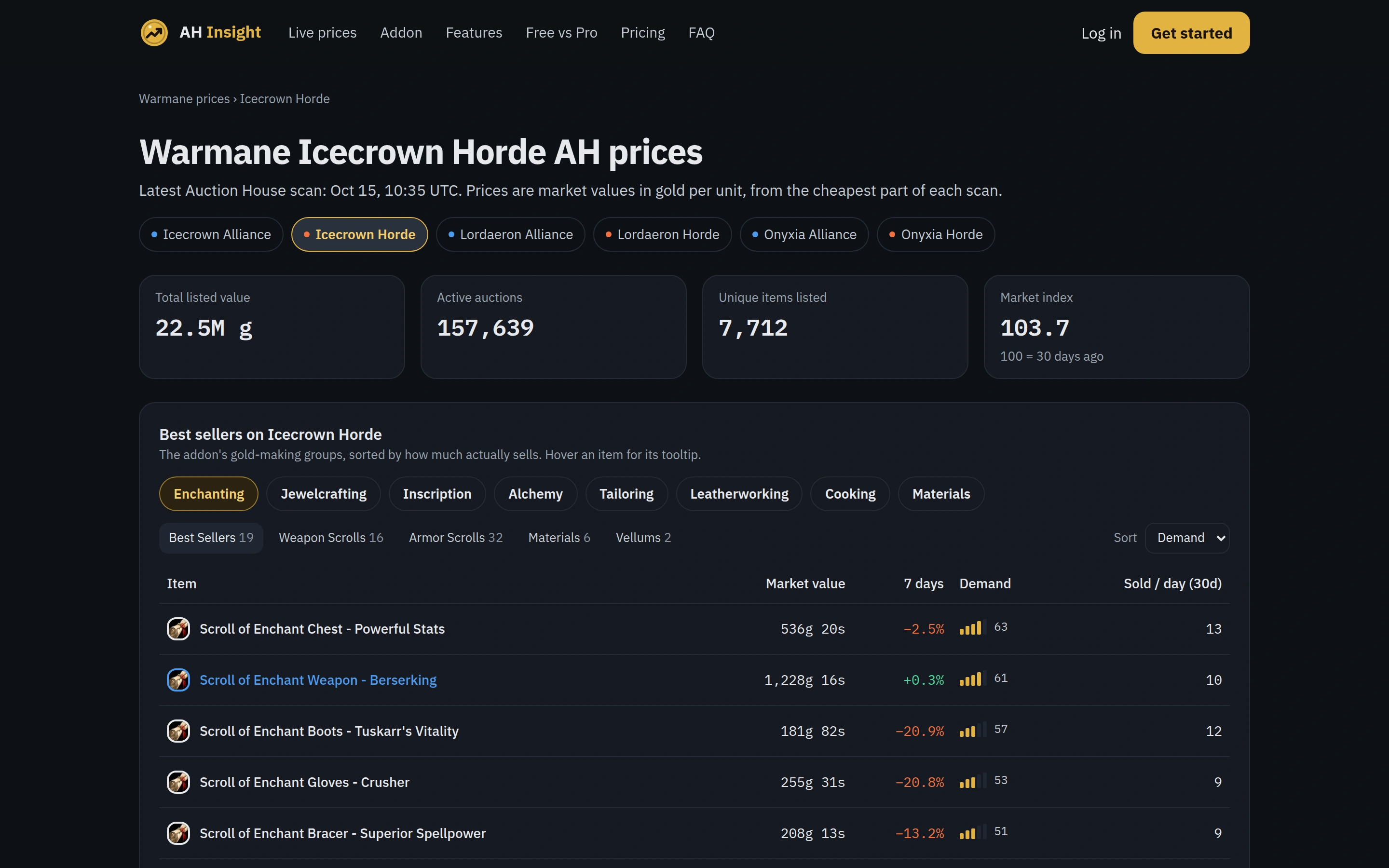Open Scroll of Enchant Bracer - Superior Spellpower
The height and width of the screenshot is (868, 1389).
pyautogui.click(x=342, y=833)
